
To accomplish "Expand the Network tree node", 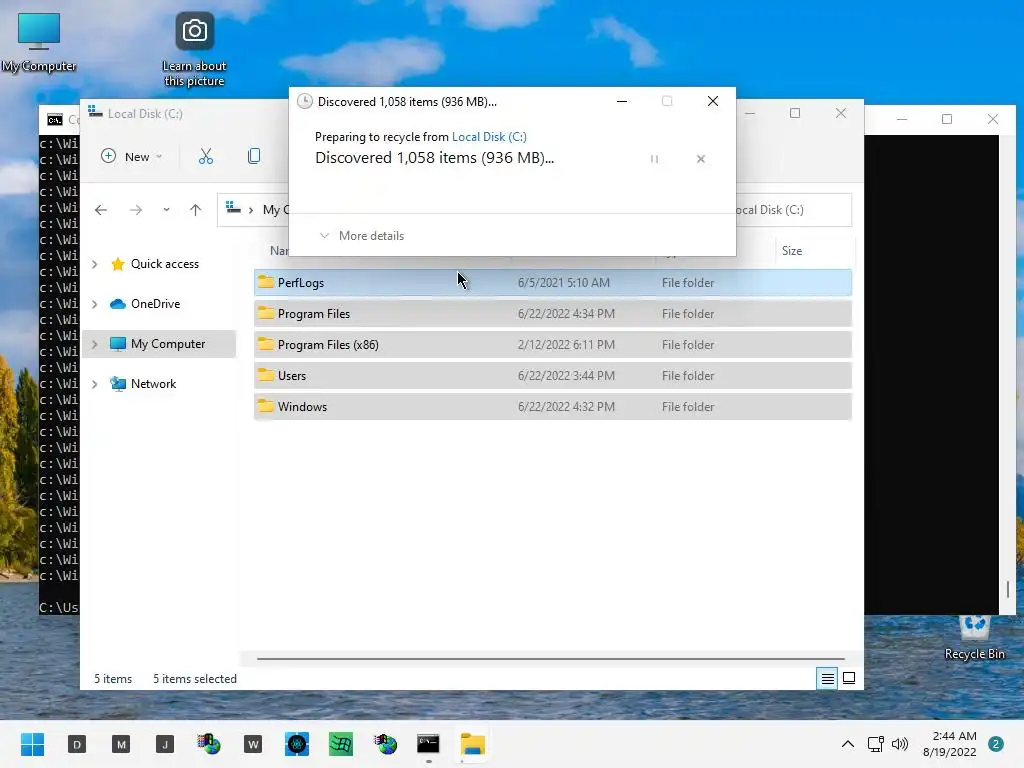I will [x=95, y=384].
